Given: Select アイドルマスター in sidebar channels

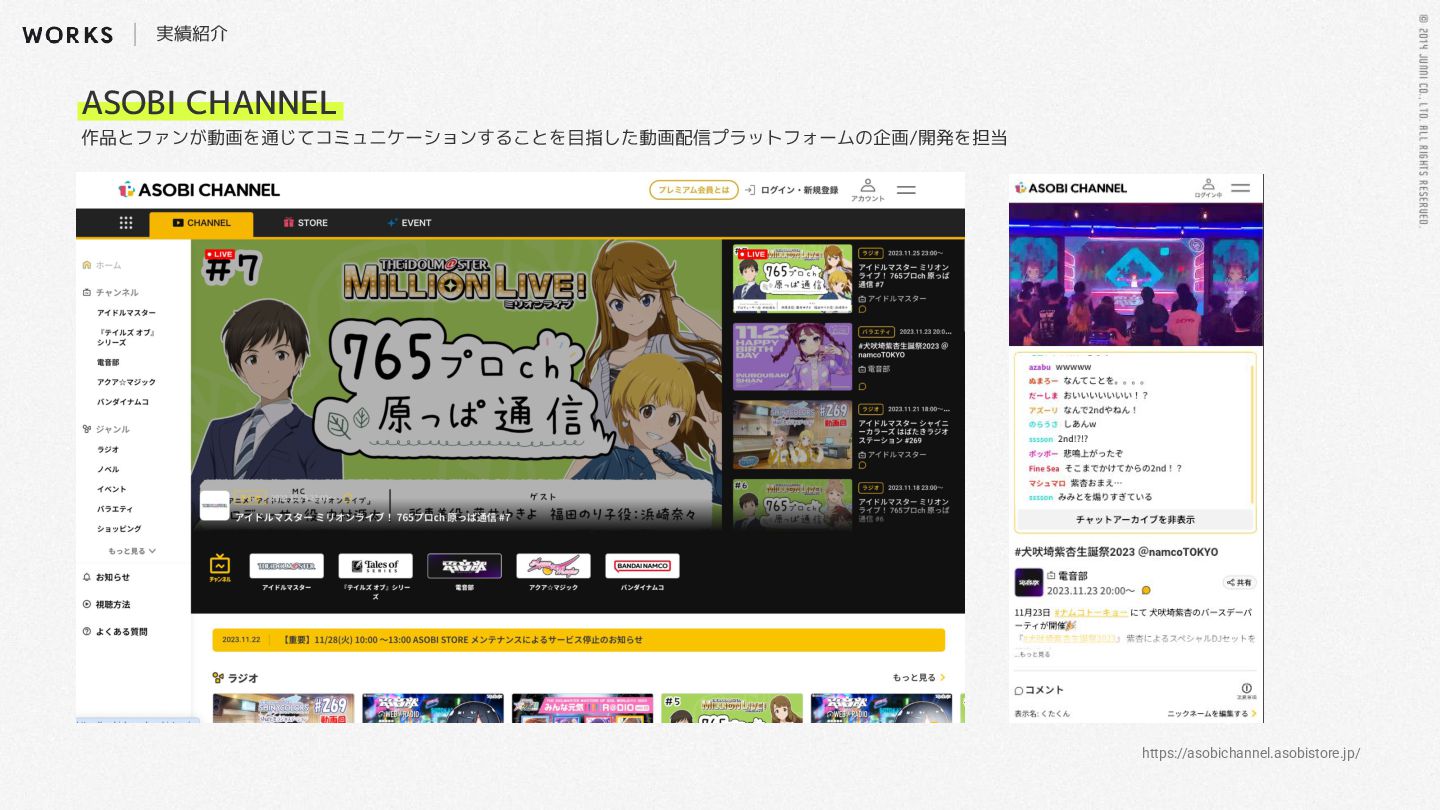Looking at the screenshot, I should coord(126,313).
